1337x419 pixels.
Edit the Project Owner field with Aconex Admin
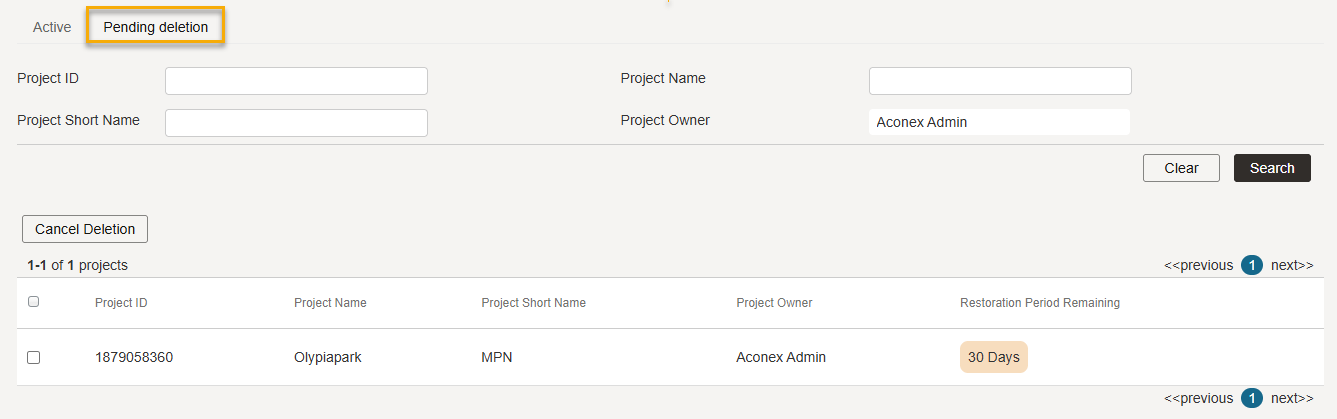tap(1000, 122)
